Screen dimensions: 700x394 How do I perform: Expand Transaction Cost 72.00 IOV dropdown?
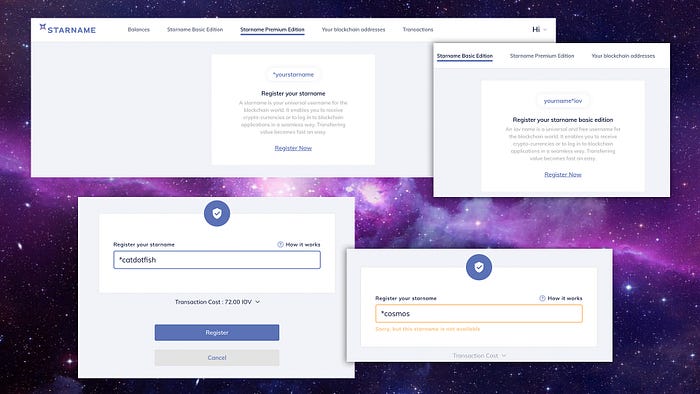[x=217, y=302]
